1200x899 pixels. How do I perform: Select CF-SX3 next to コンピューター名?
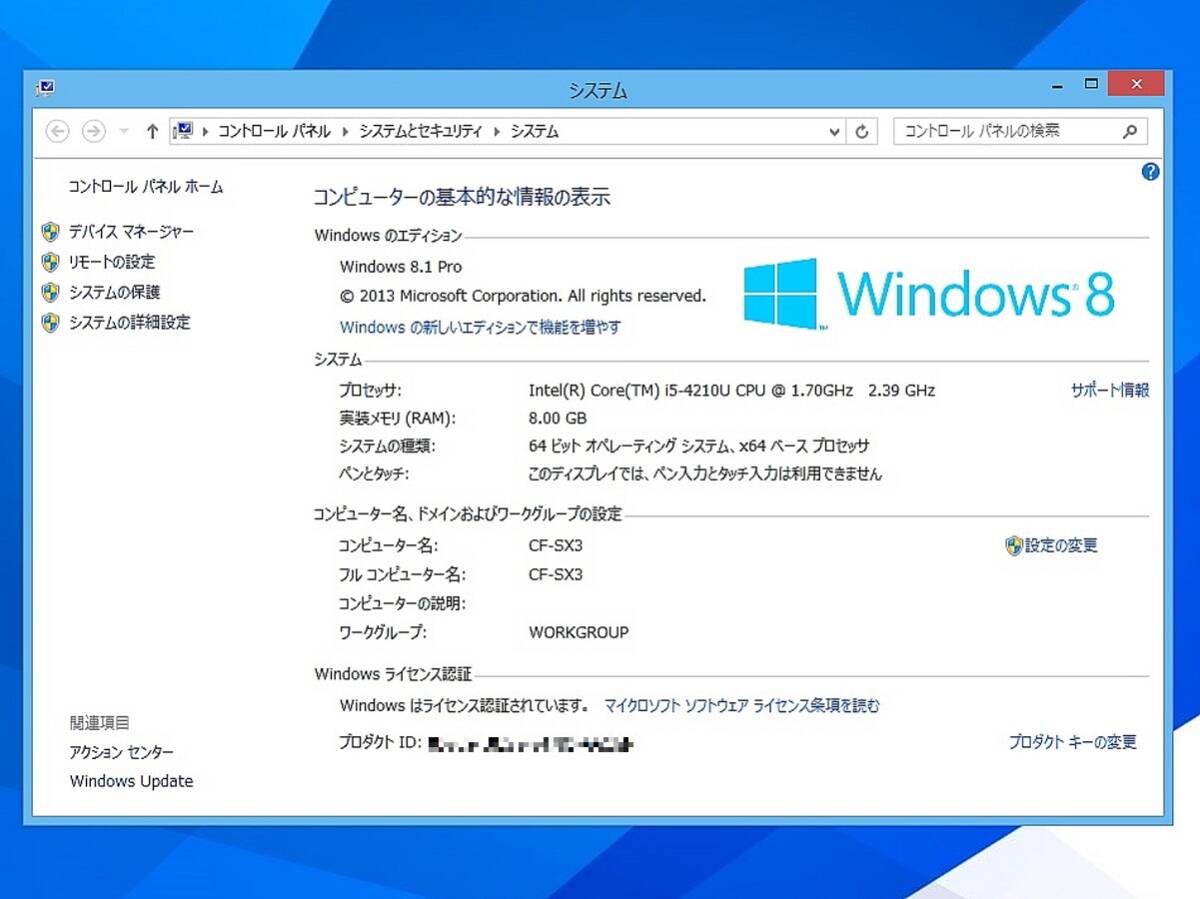click(x=555, y=546)
